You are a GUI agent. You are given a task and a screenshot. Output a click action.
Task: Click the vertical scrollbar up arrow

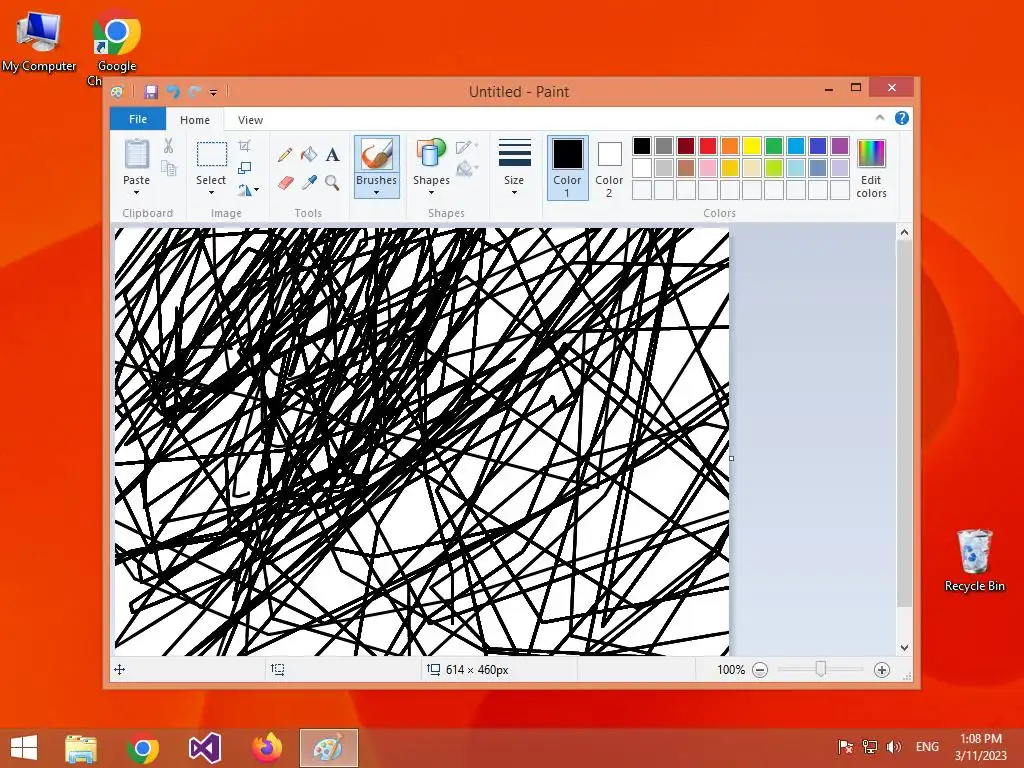904,232
